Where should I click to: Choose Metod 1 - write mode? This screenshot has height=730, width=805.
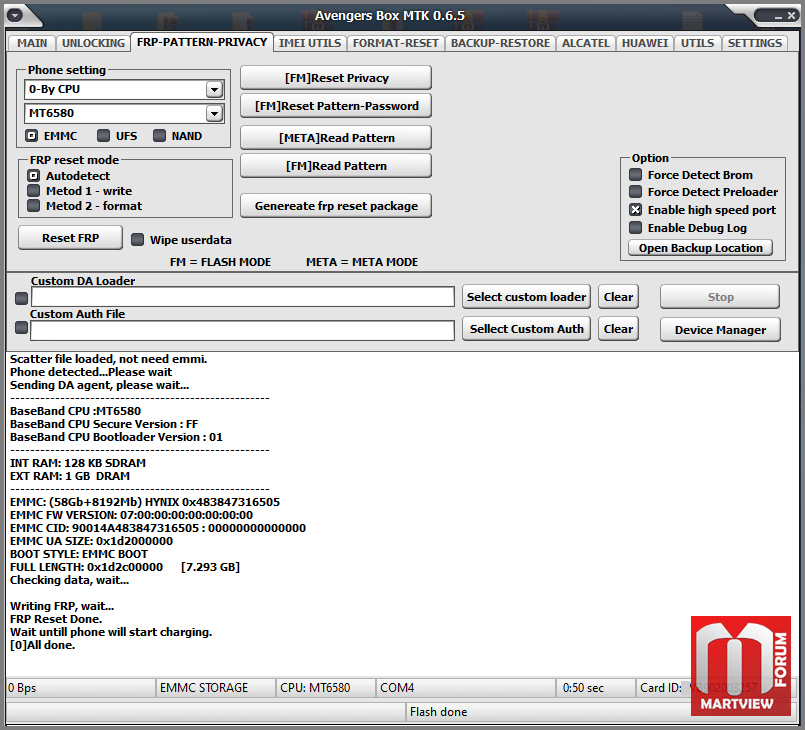coord(33,191)
